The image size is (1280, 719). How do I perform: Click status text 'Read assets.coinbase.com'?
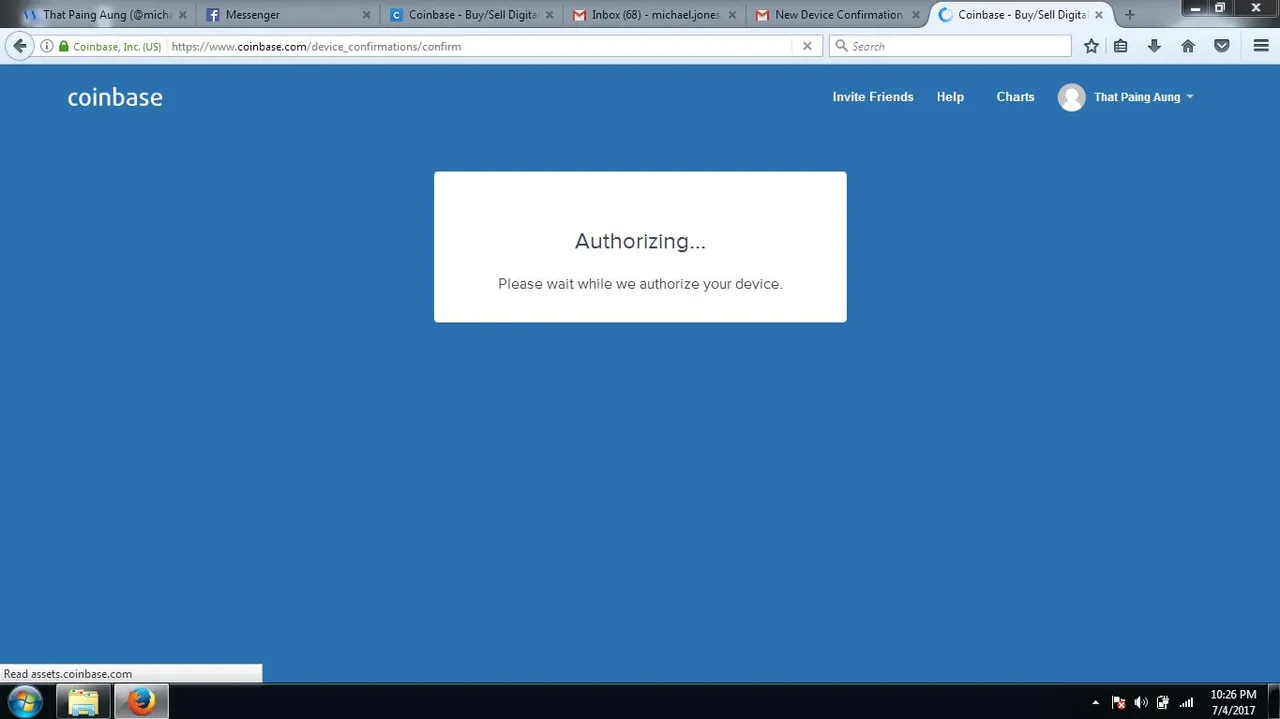(x=68, y=674)
